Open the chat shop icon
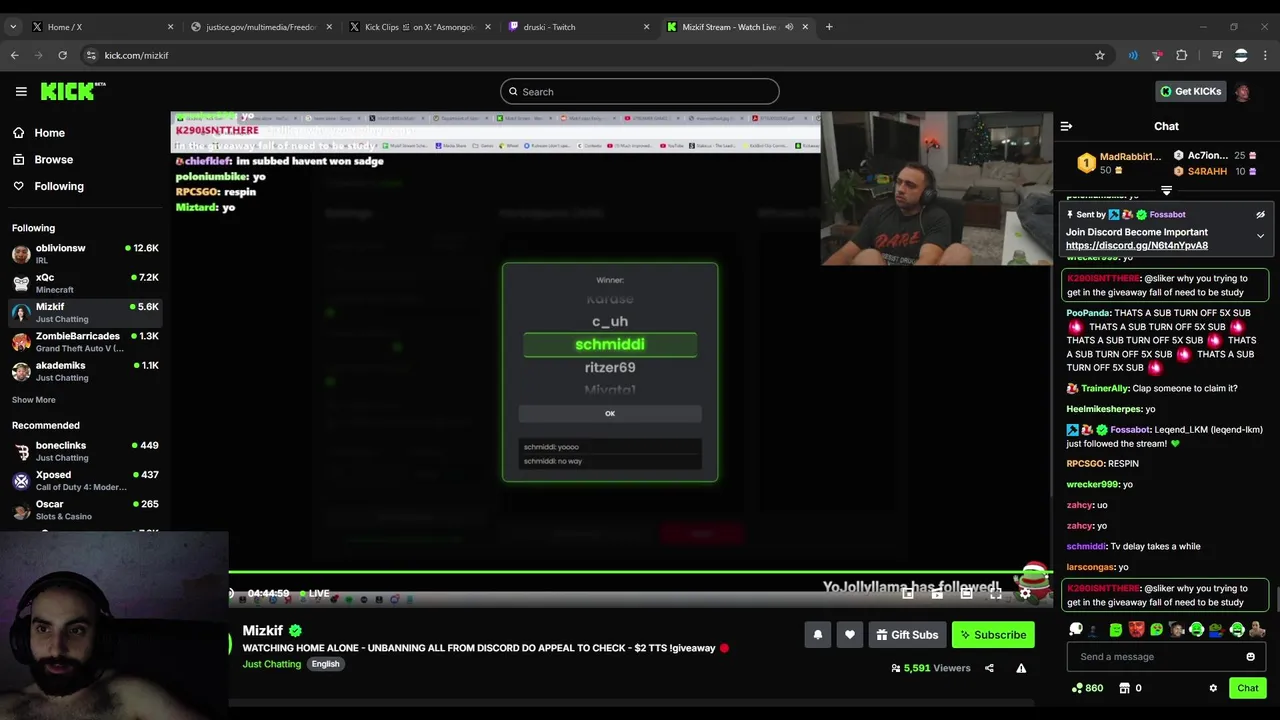 click(x=1124, y=688)
